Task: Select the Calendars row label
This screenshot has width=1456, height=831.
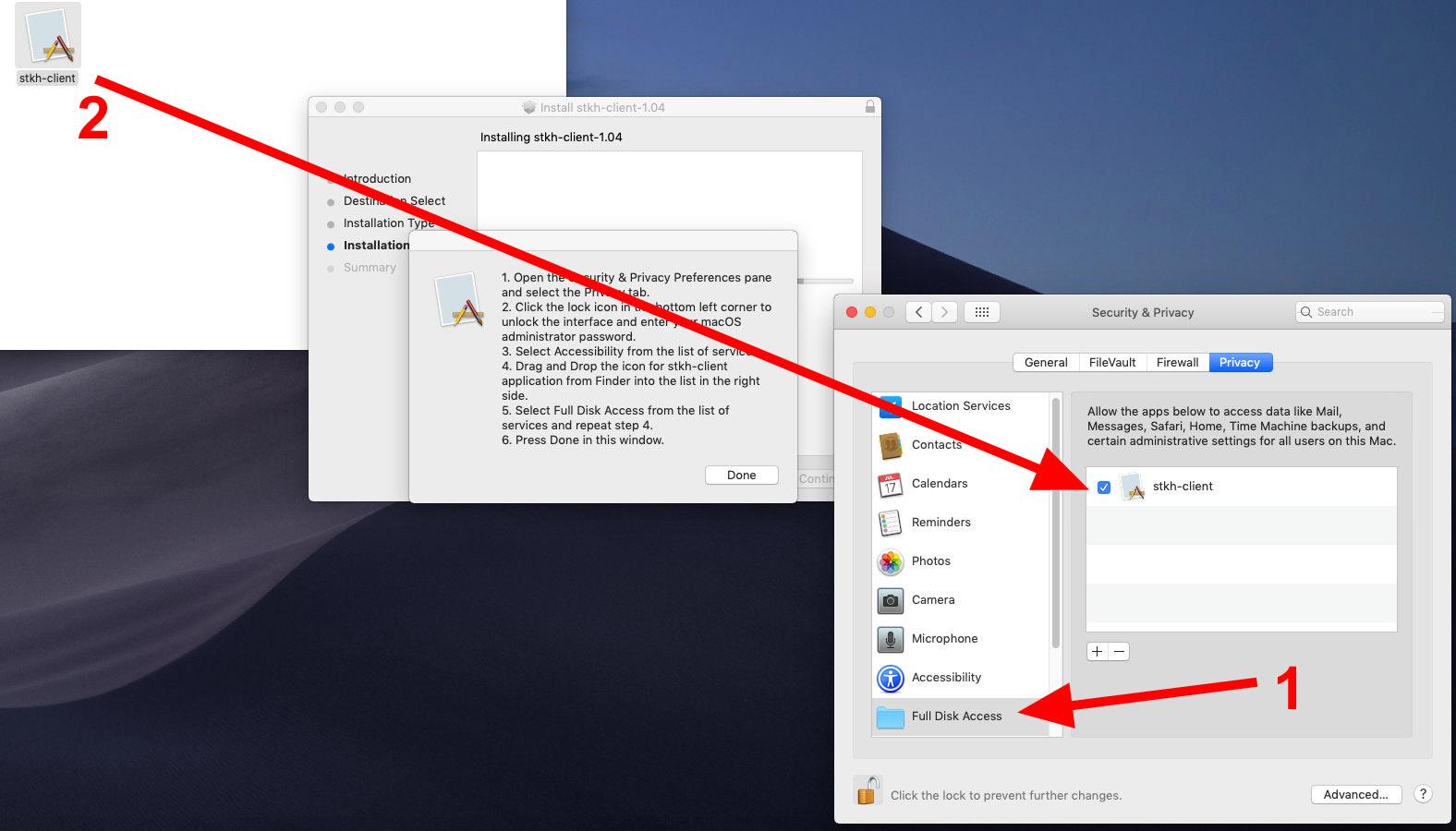Action: (x=940, y=484)
